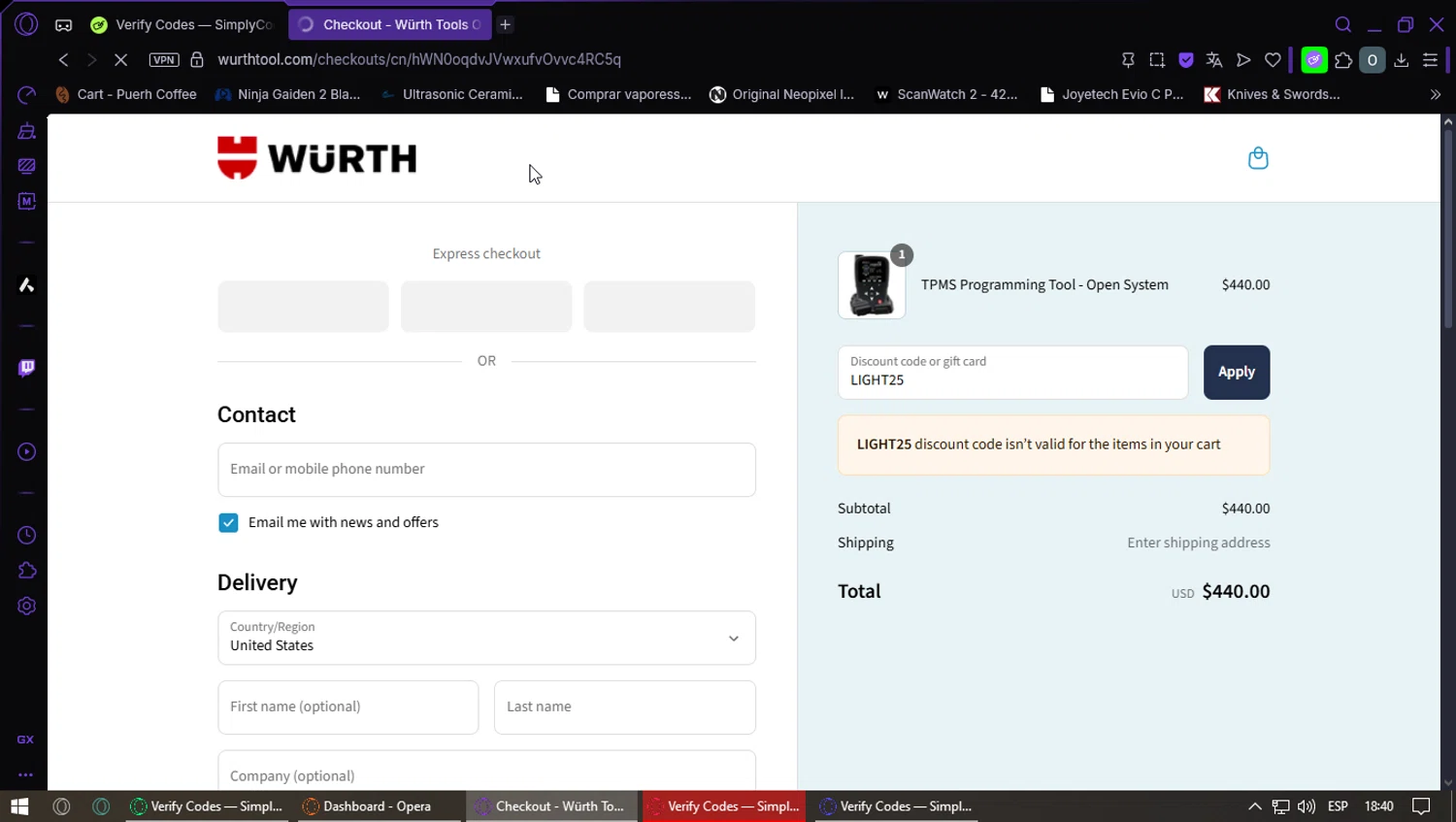Apply the discount code

point(1237,373)
